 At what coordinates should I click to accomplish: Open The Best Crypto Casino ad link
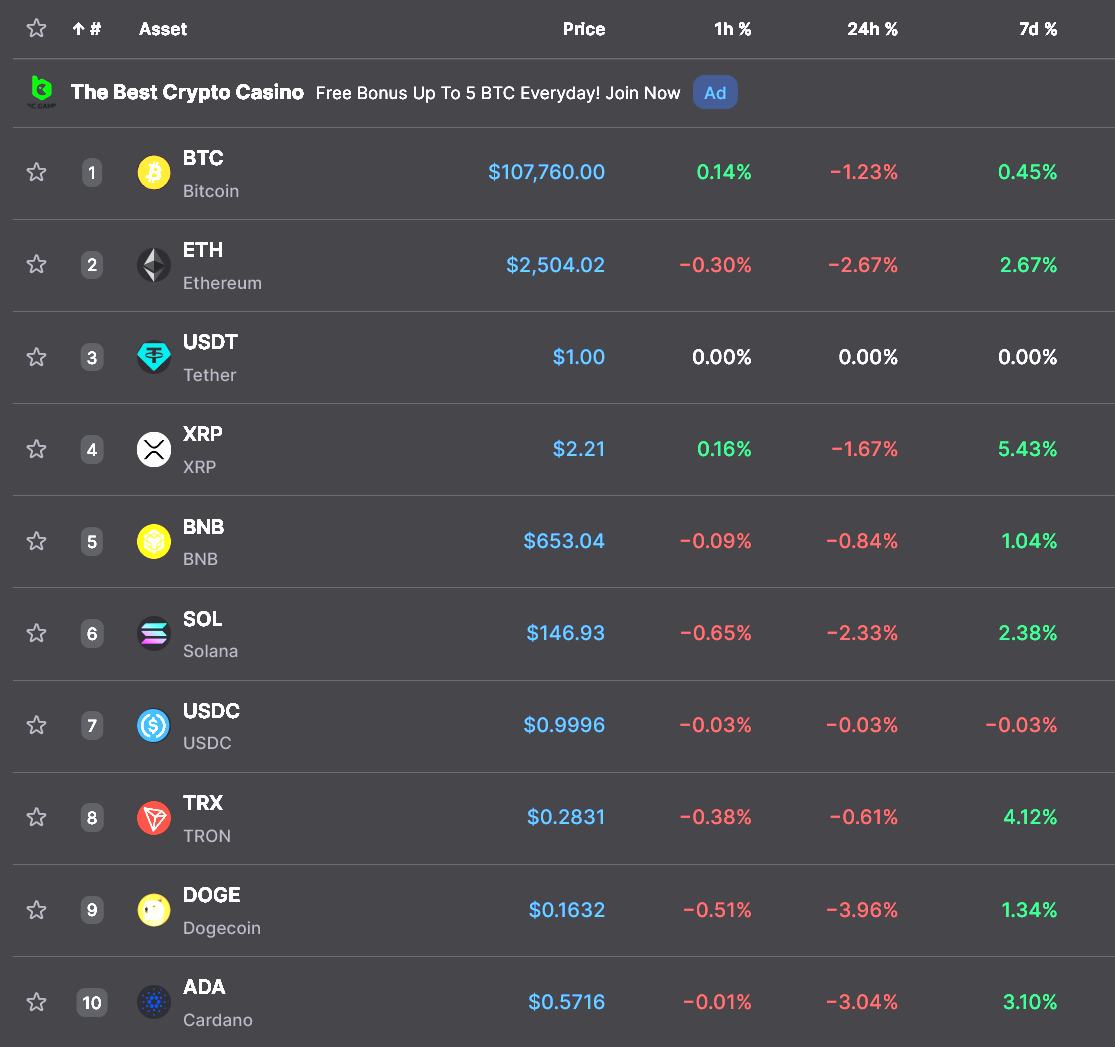click(187, 92)
